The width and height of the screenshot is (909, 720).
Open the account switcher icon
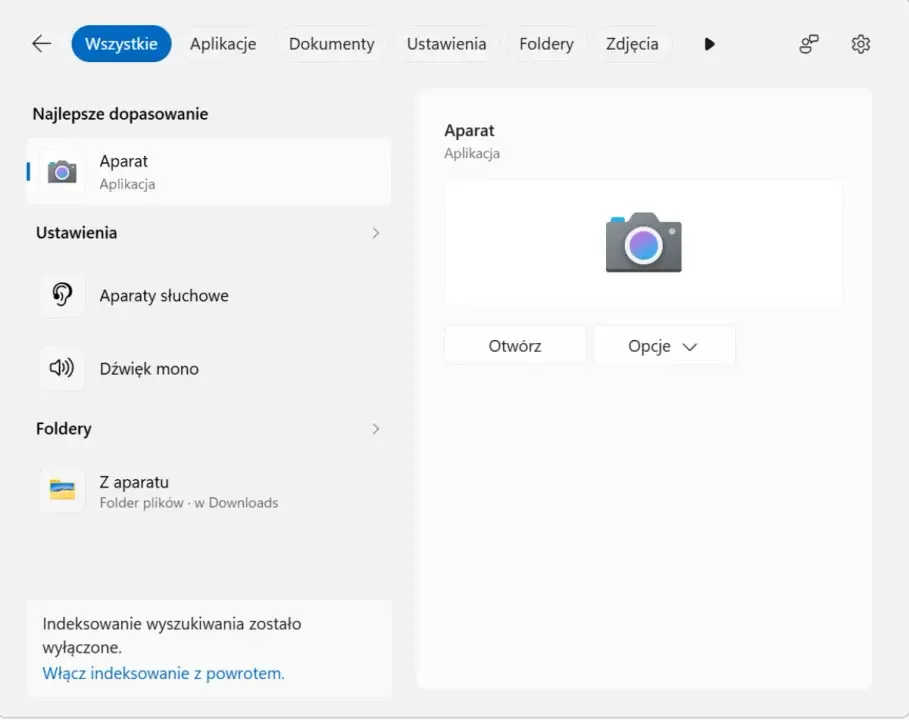[x=809, y=44]
